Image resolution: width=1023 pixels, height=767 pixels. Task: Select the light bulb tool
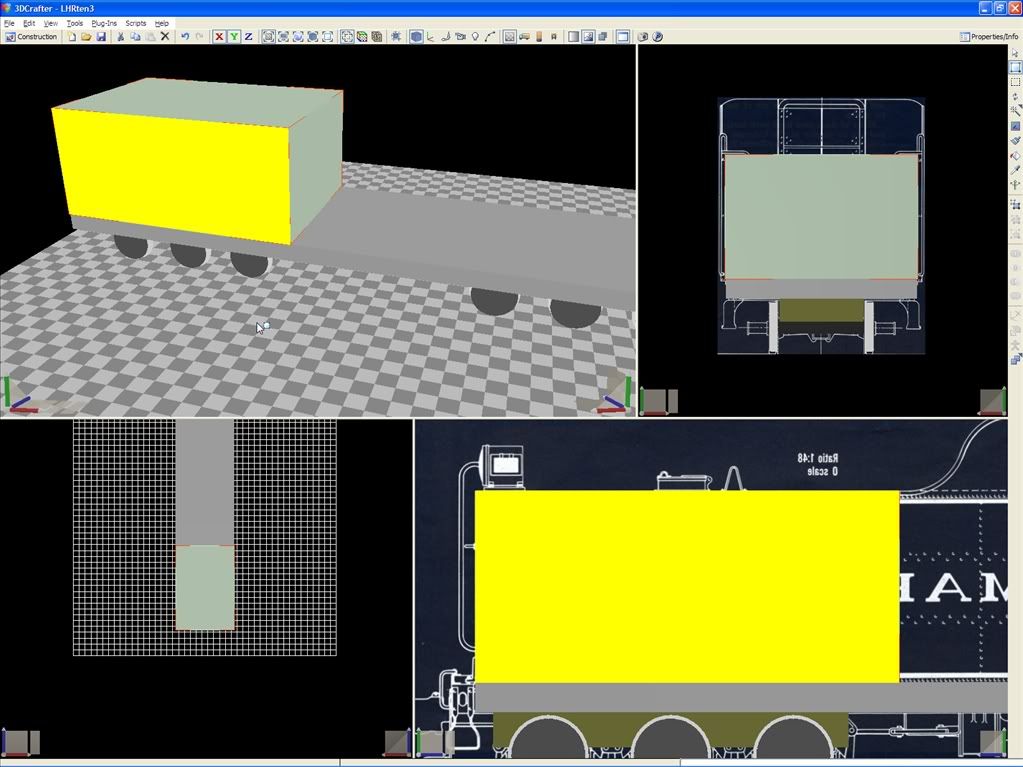pos(475,37)
